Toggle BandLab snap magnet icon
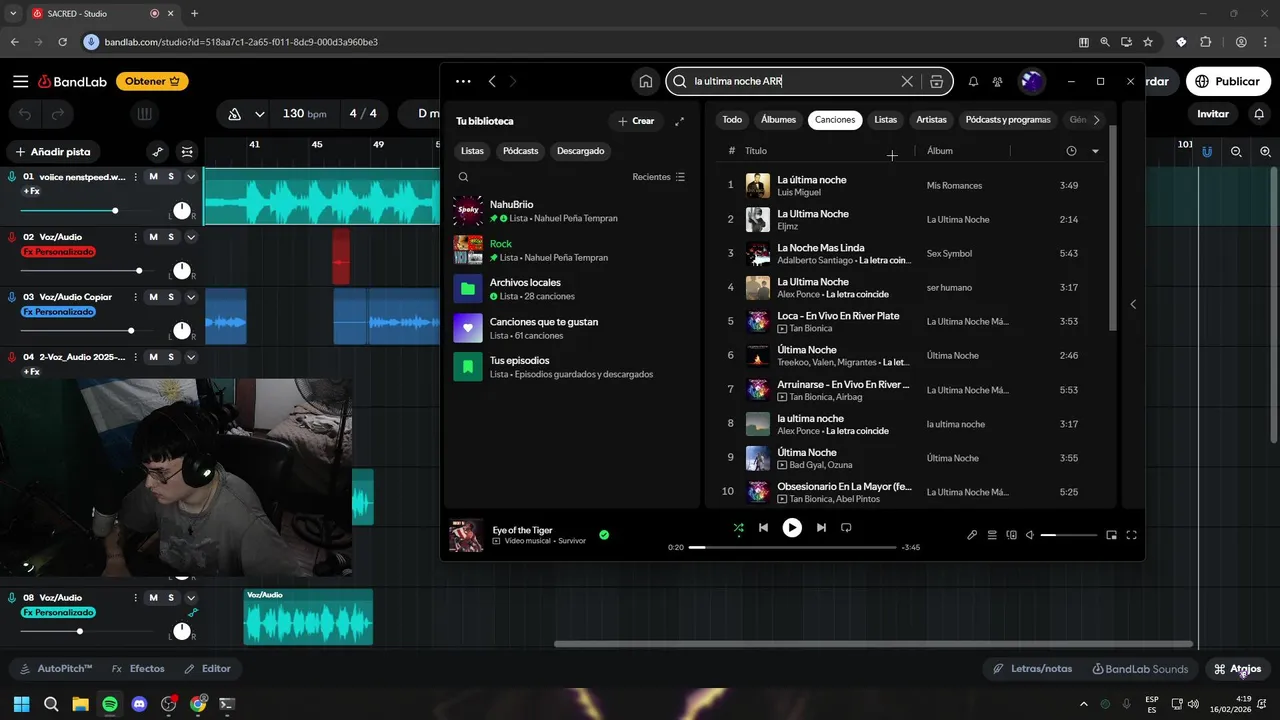This screenshot has height=720, width=1280. pos(1207,152)
